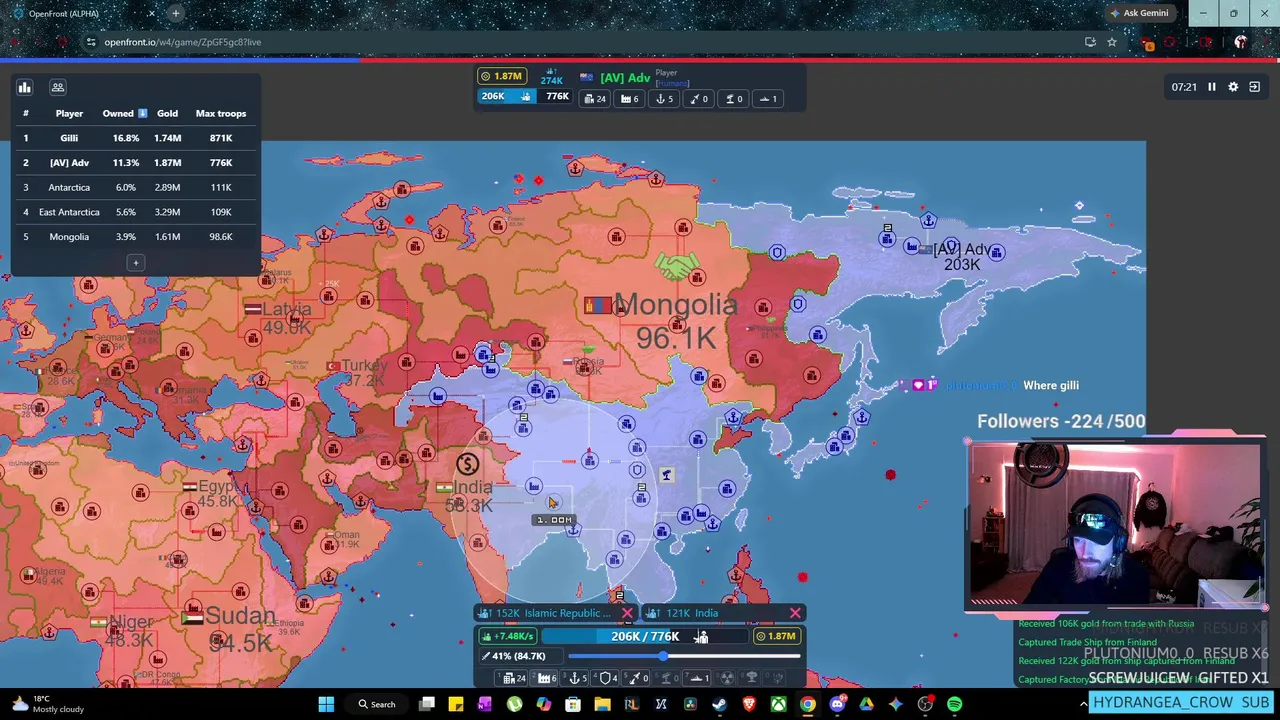
Task: Click top panel warship count 1
Action: pos(767,99)
